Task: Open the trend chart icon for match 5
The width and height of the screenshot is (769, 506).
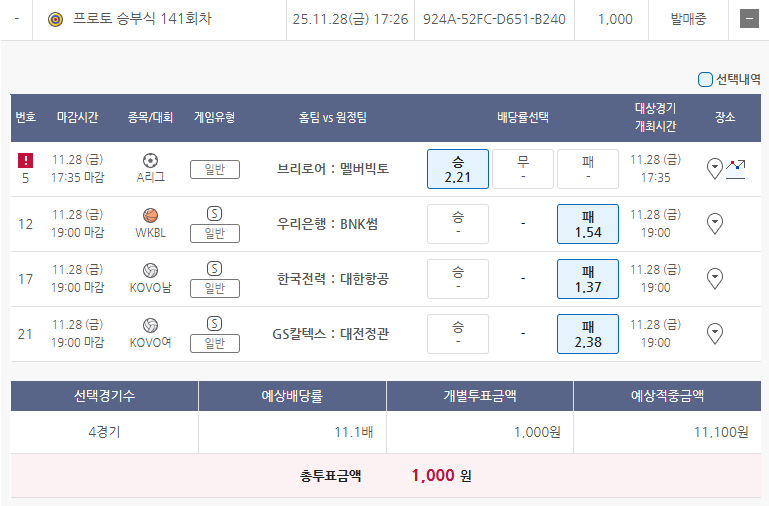Action: click(736, 168)
